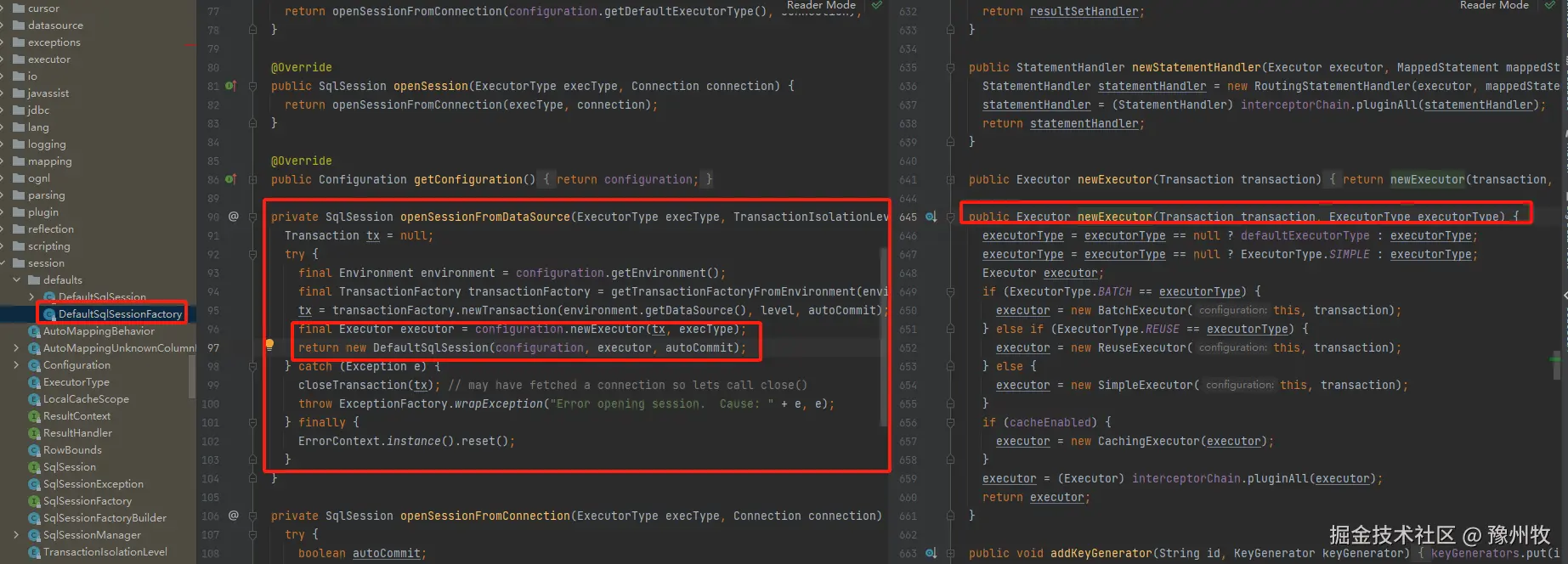Click the RowBounds class icon
This screenshot has width=1568, height=564.
tap(35, 450)
